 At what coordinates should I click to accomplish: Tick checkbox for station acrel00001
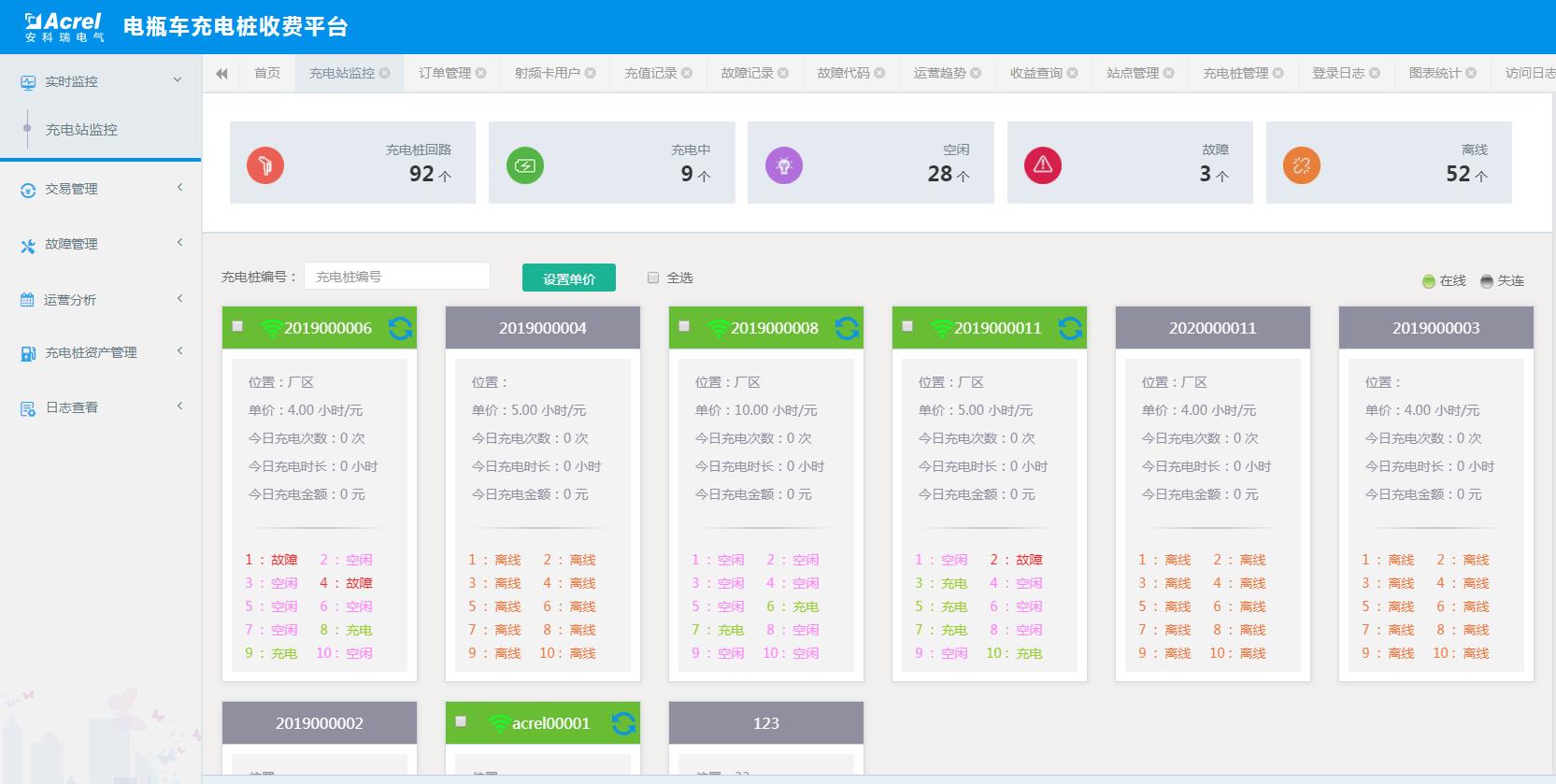[461, 721]
